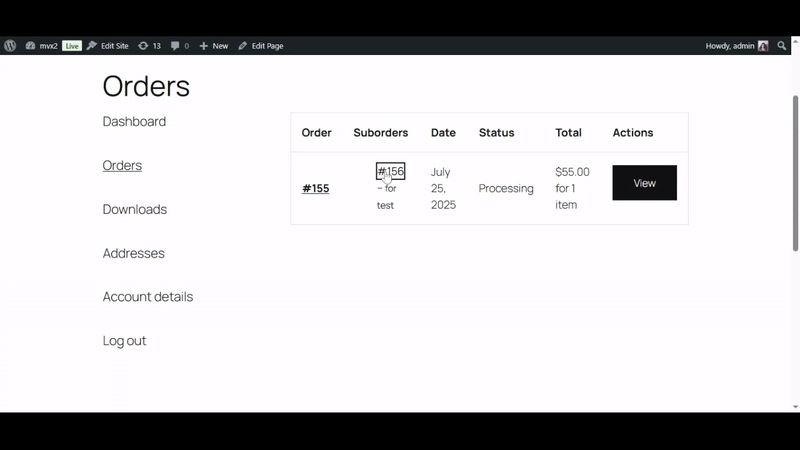Open the comments bubble icon
This screenshot has height=450, width=800.
tap(180, 46)
